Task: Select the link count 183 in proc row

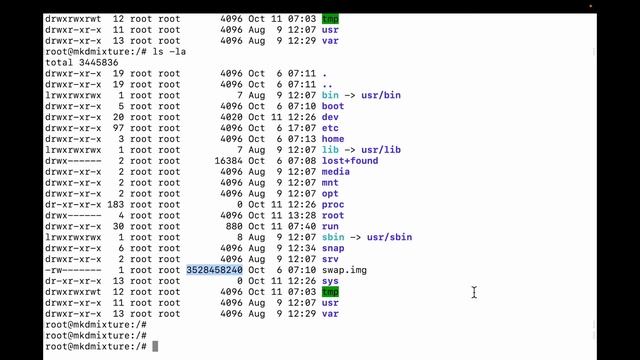Action: tap(116, 204)
